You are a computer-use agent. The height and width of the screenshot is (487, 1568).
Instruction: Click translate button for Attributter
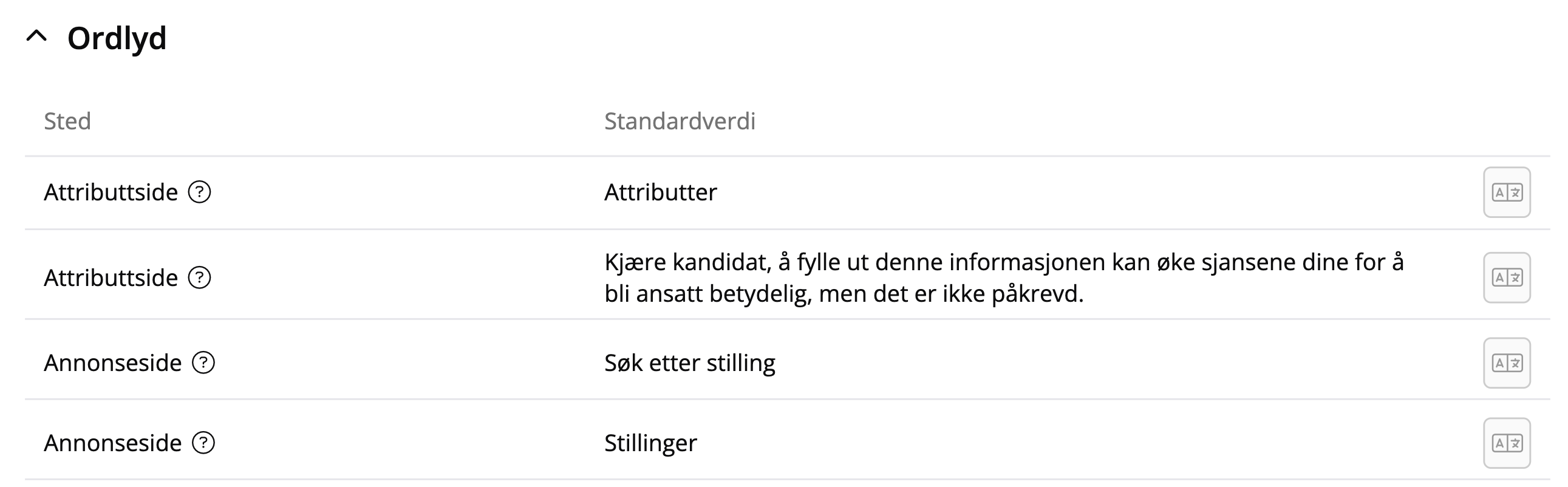pyautogui.click(x=1507, y=192)
